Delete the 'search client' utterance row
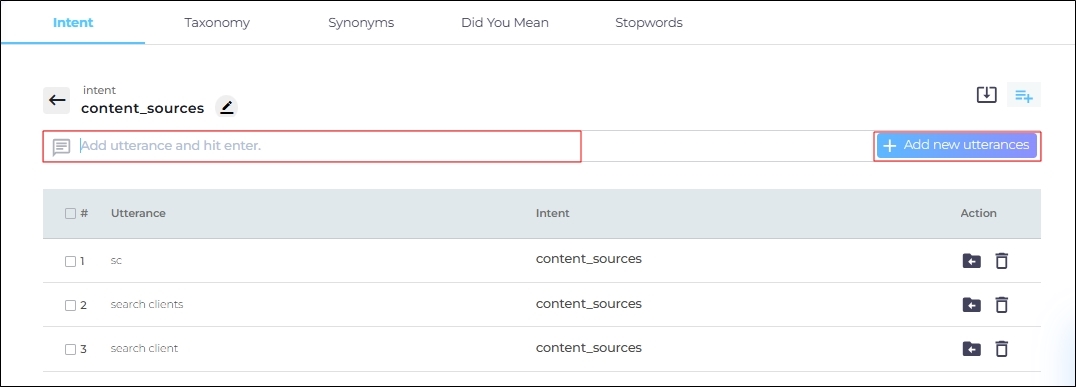The width and height of the screenshot is (1076, 387). pos(1002,349)
